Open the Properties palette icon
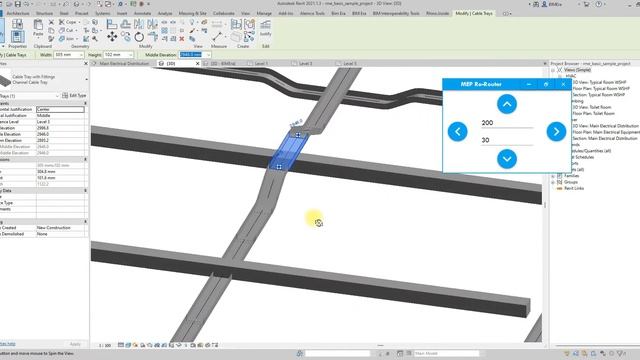The image size is (640, 360). (17, 37)
